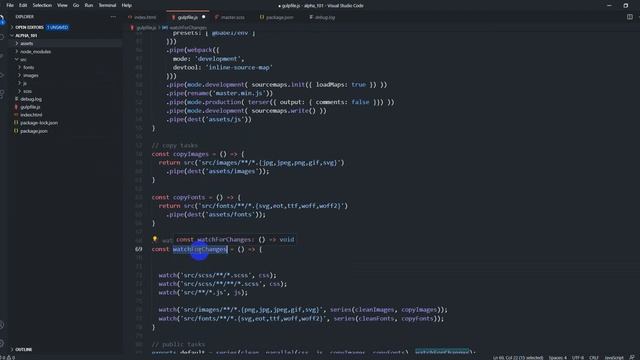
Task: Change language mode via JavaScript
Action: pyautogui.click(x=614, y=358)
